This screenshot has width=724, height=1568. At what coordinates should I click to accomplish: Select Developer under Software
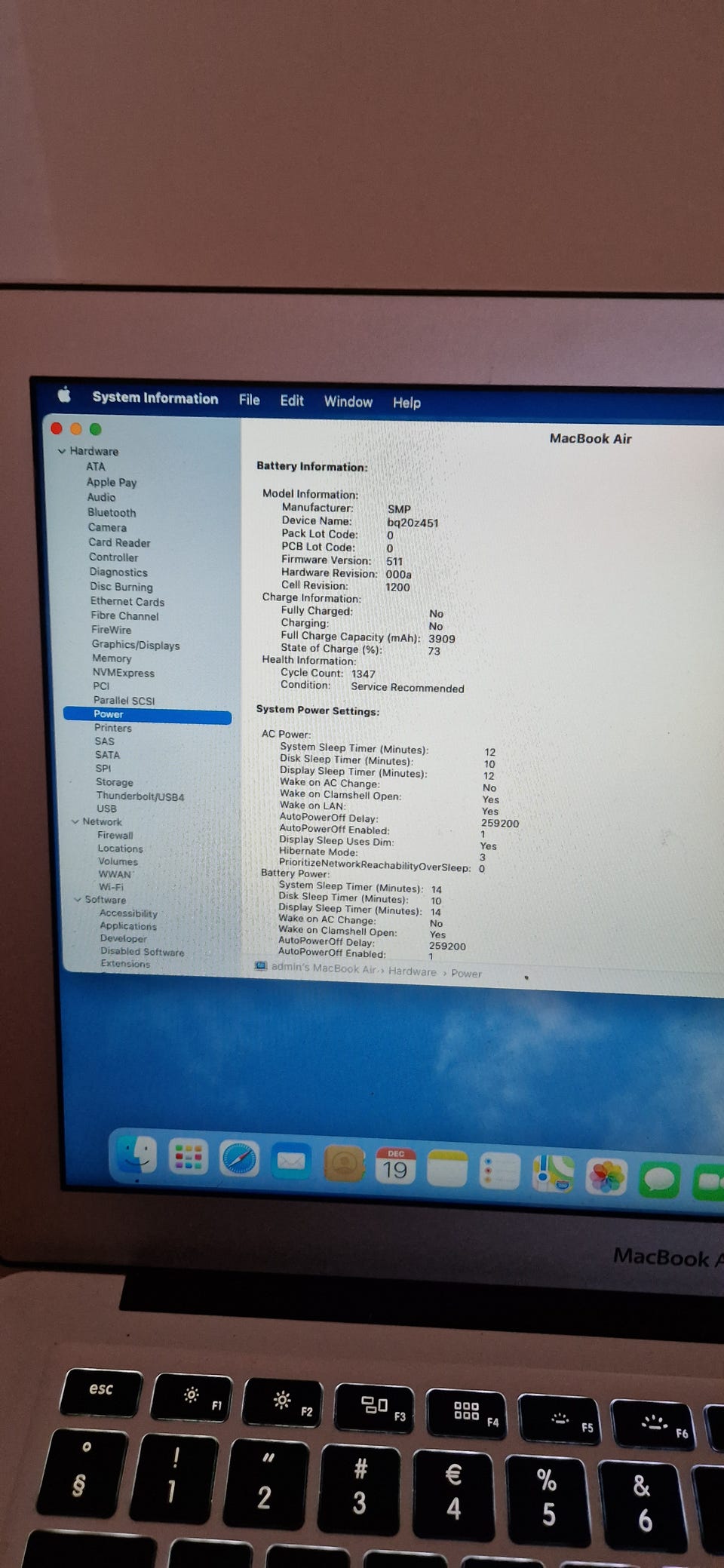click(124, 938)
